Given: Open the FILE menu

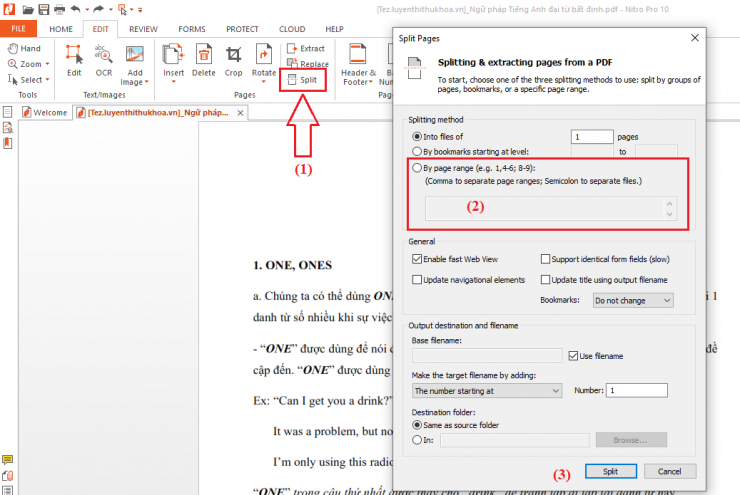Looking at the screenshot, I should (x=19, y=29).
